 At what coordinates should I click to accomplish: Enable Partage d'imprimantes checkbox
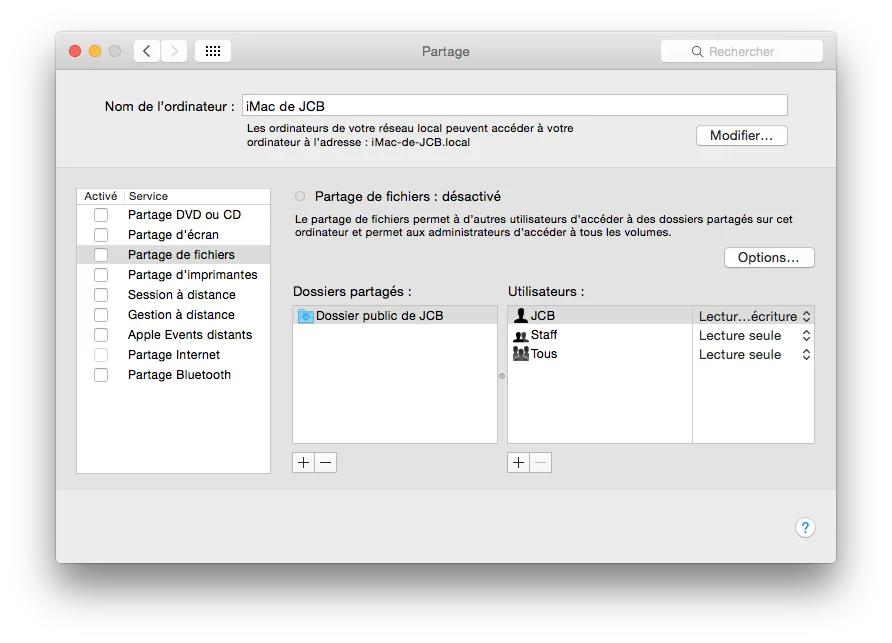point(101,275)
